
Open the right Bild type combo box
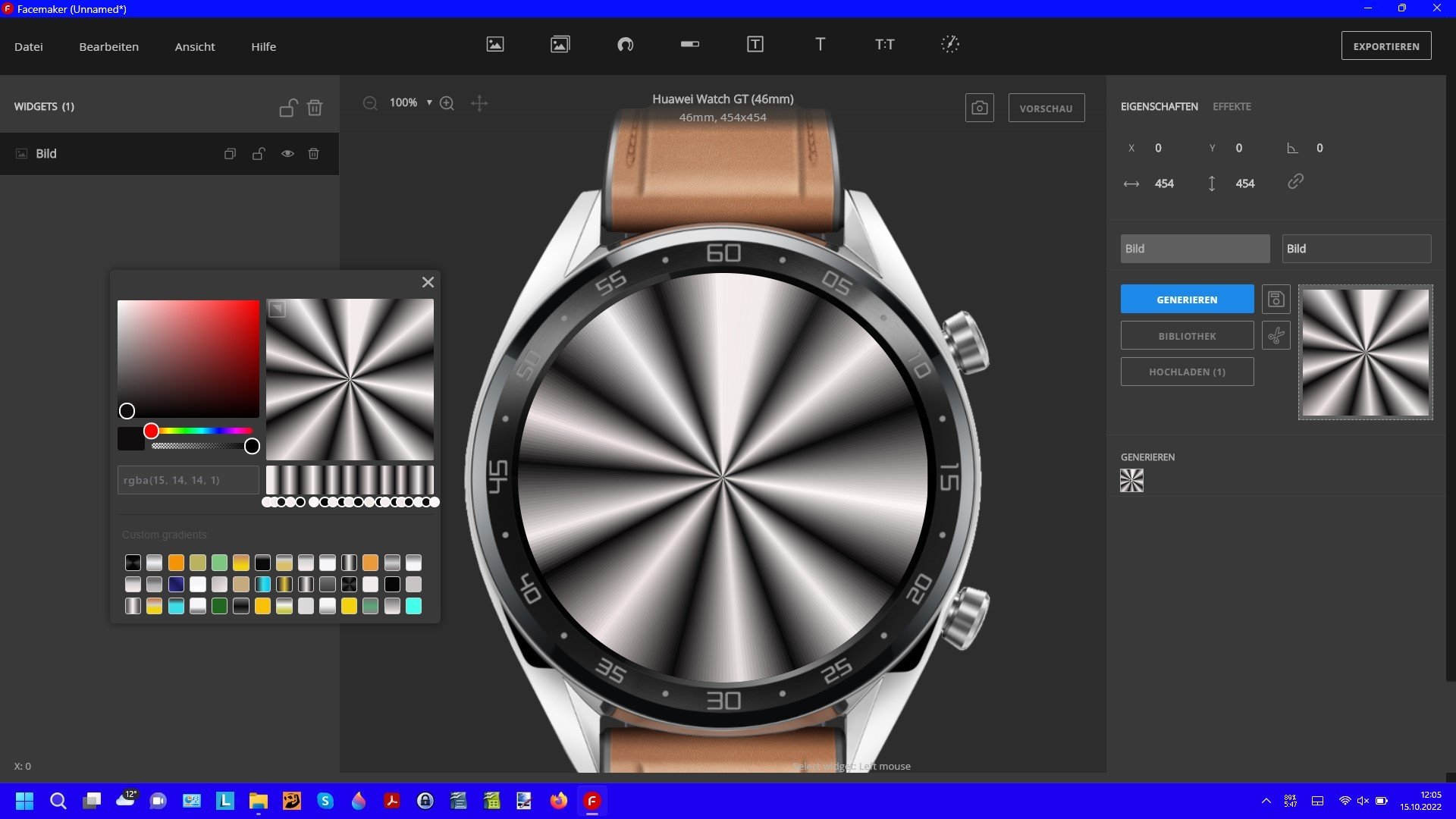coord(1356,249)
